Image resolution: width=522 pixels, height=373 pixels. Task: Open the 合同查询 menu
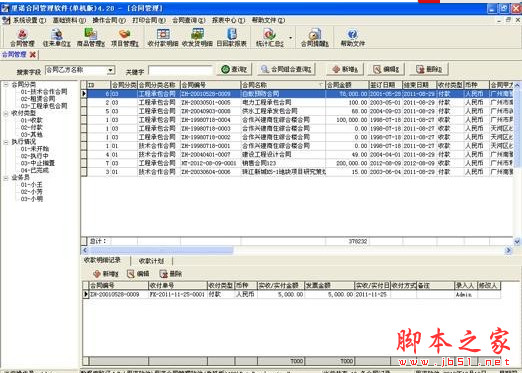pos(189,20)
